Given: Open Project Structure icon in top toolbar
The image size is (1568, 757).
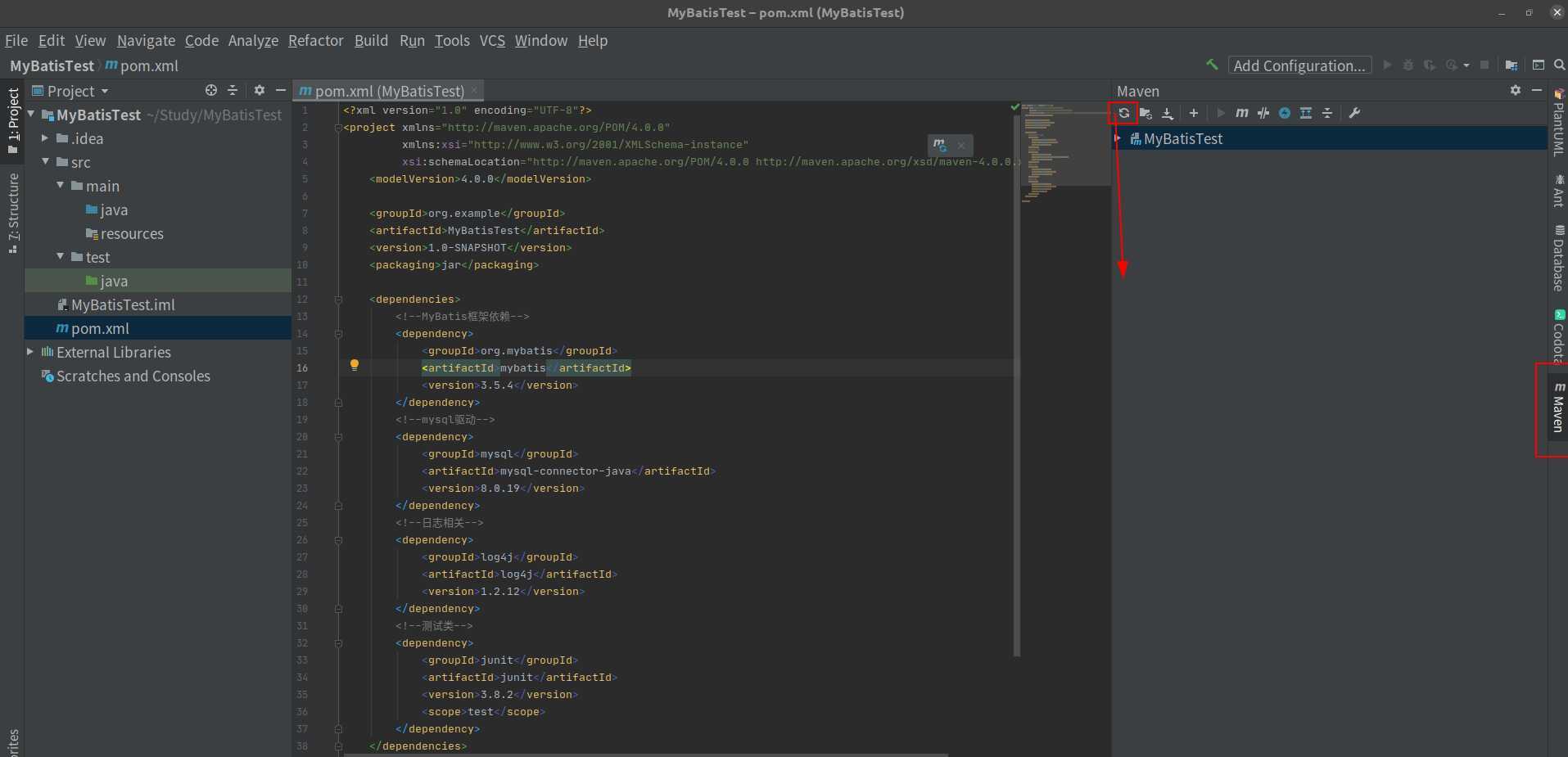Looking at the screenshot, I should [1512, 65].
